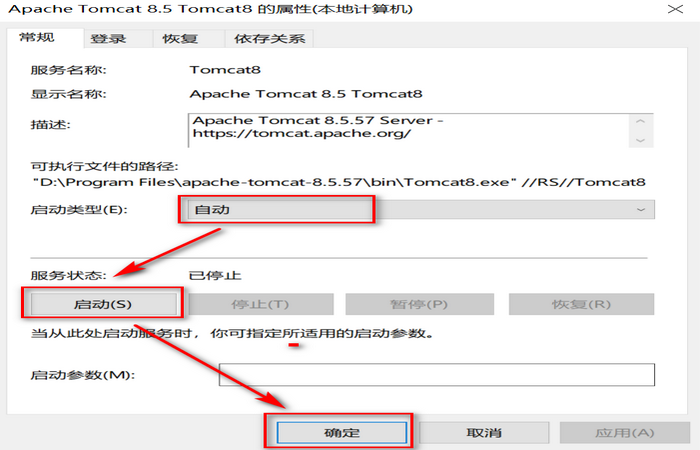This screenshot has height=450, width=700.
Task: Click the executable path Tomcat8.exe text
Action: click(339, 182)
